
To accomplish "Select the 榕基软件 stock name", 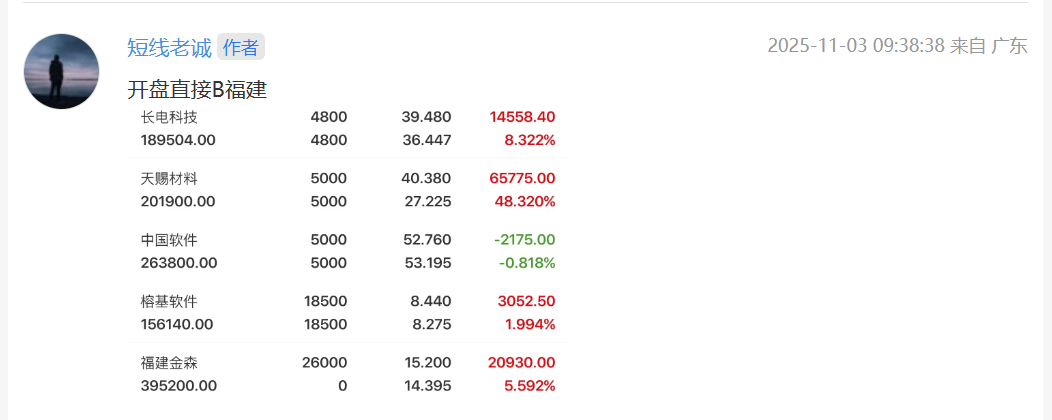I will click(169, 301).
